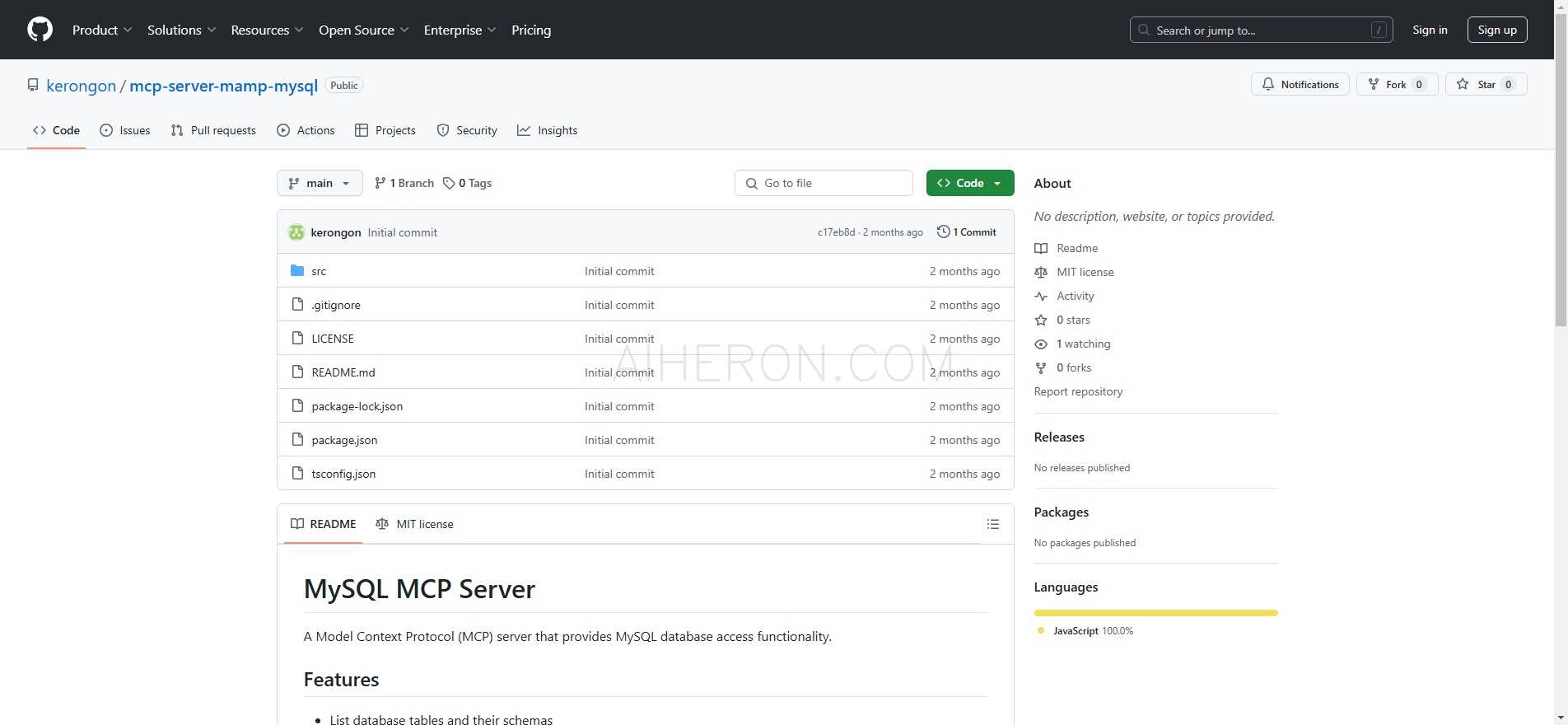The width and height of the screenshot is (1568, 725).
Task: Switch to the Actions tab
Action: [306, 130]
